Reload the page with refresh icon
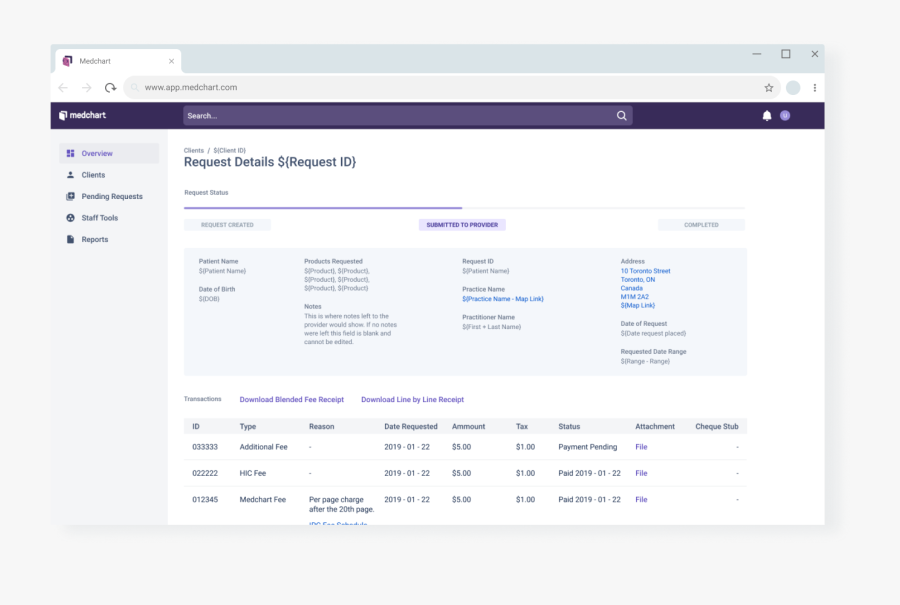The width and height of the screenshot is (900, 605). [x=111, y=88]
